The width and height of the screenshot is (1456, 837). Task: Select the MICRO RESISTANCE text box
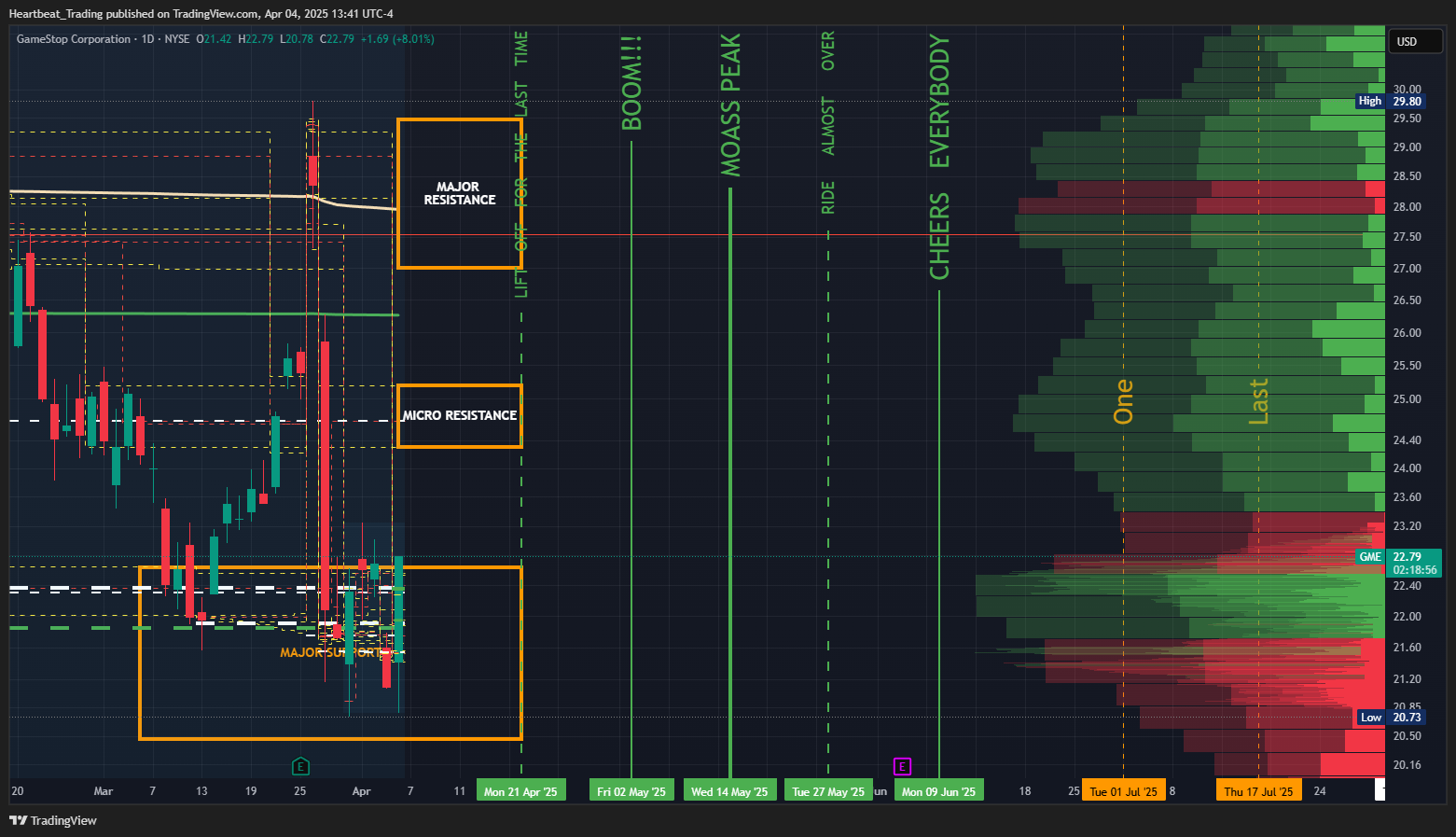[x=459, y=415]
